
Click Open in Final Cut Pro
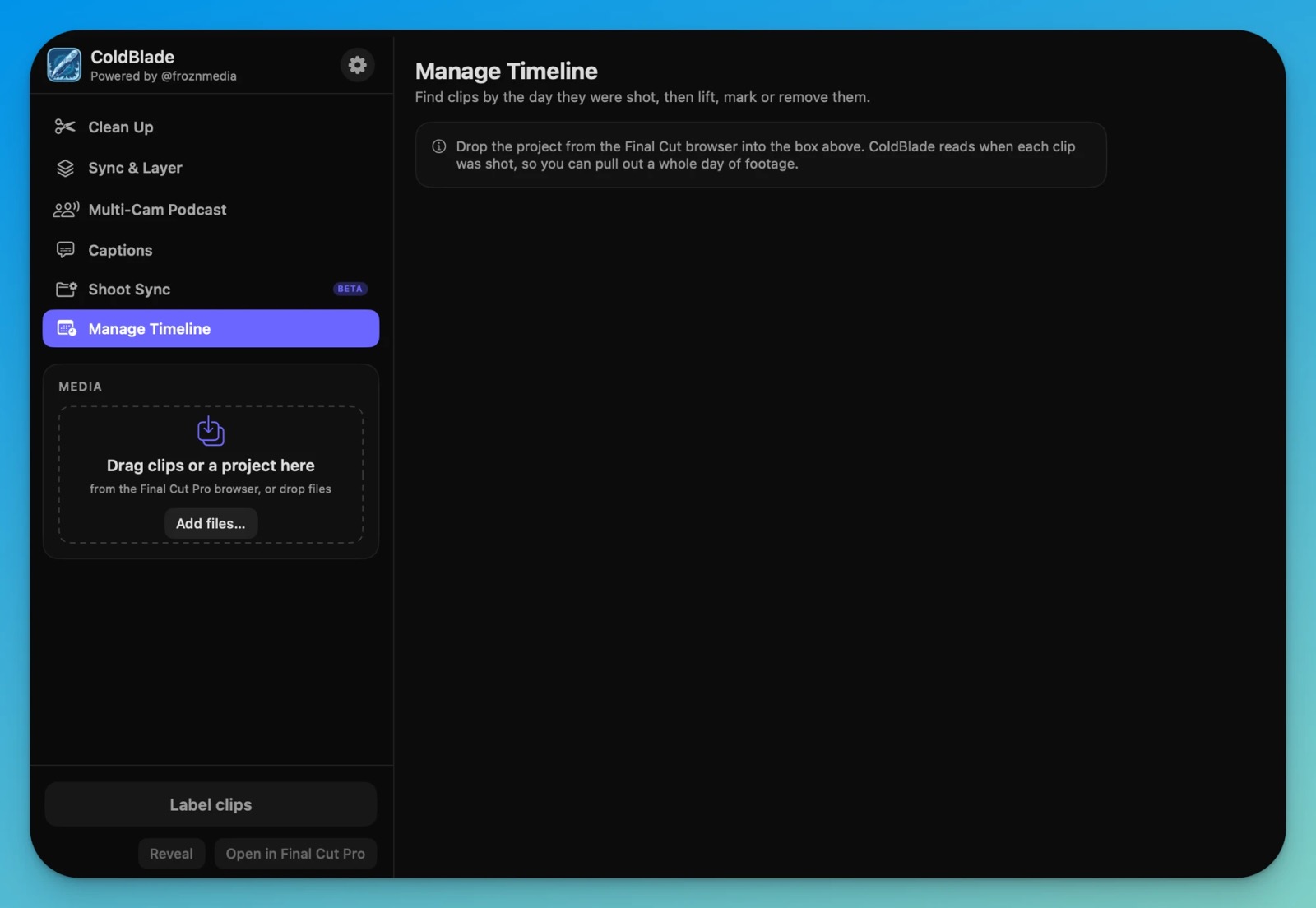(295, 854)
